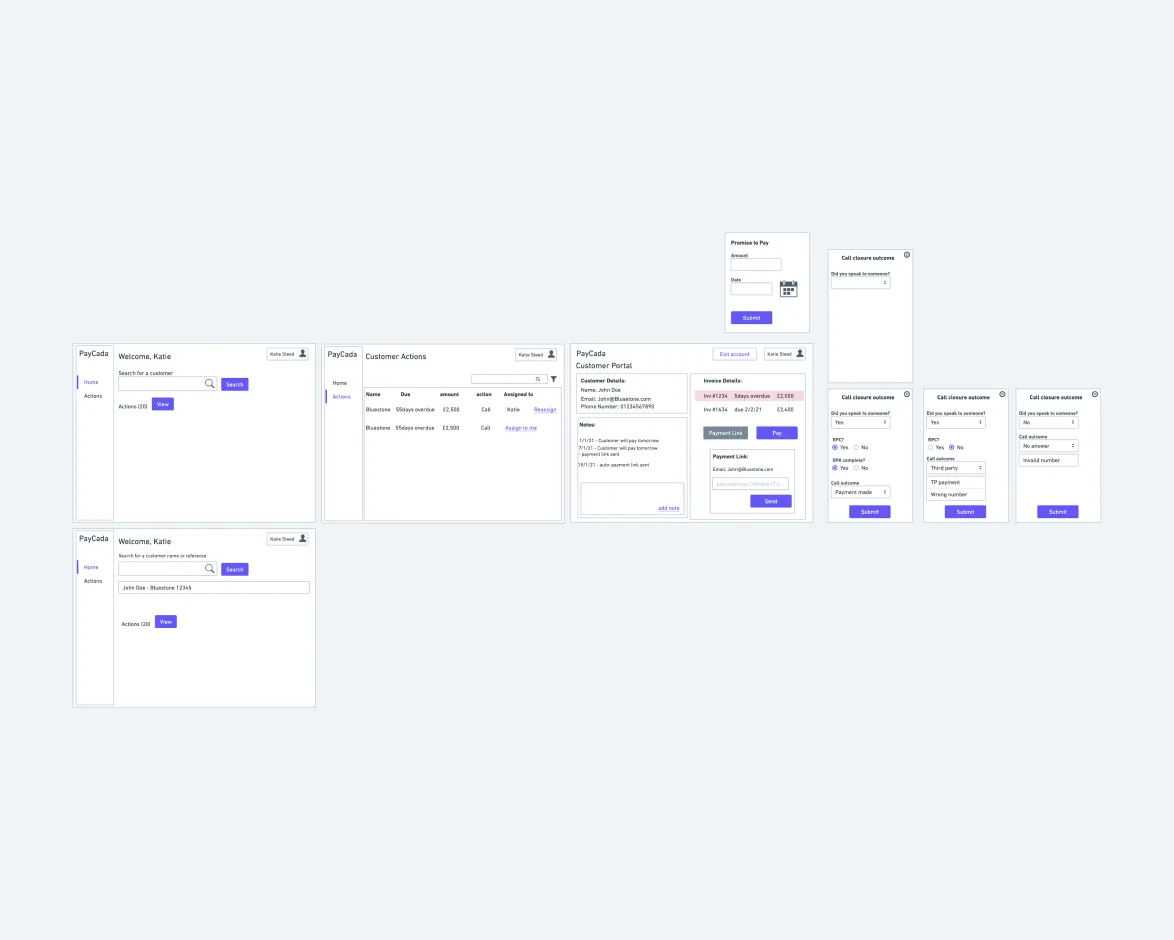Open the Payment made call outcome dropdown
Screen dimensions: 1174x940
coord(860,492)
